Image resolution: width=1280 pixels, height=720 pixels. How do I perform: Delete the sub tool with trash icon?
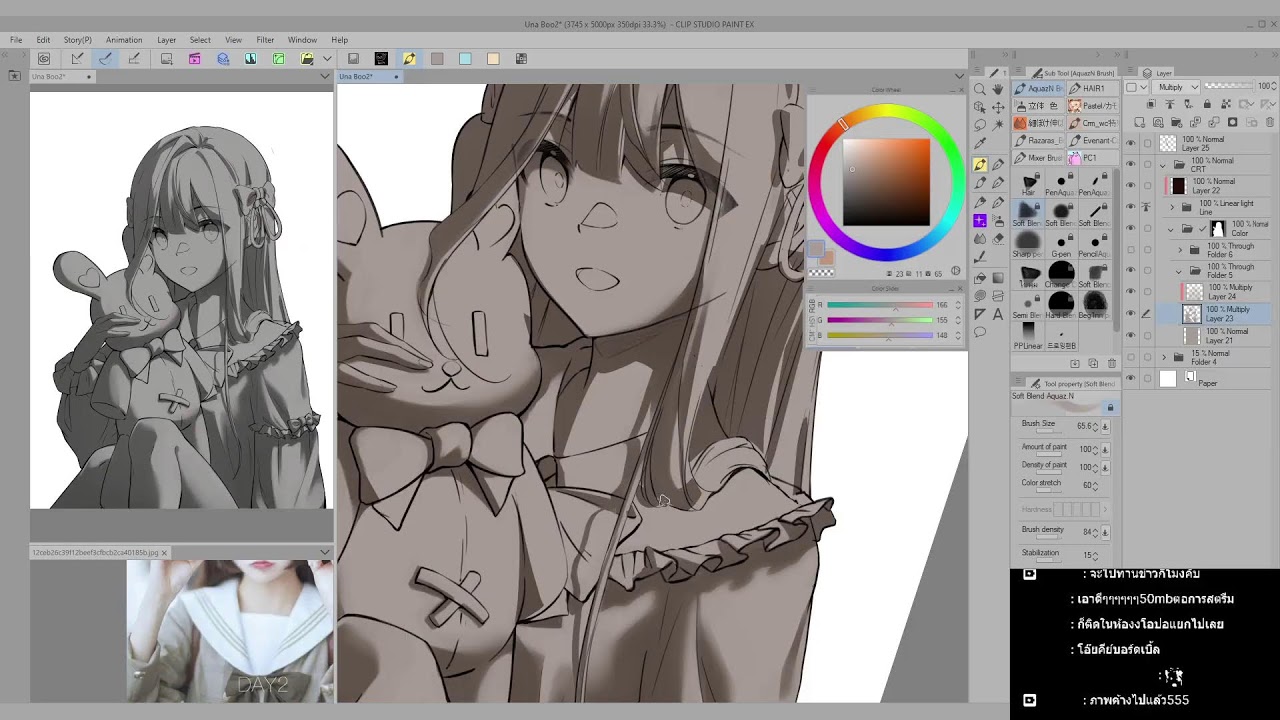(x=1112, y=364)
